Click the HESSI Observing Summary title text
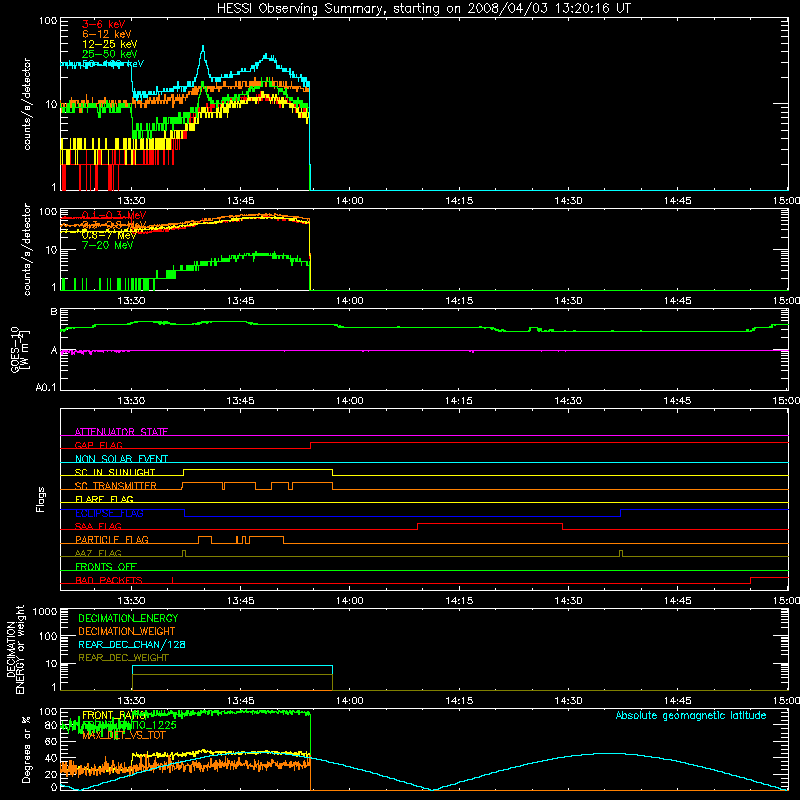 point(423,9)
